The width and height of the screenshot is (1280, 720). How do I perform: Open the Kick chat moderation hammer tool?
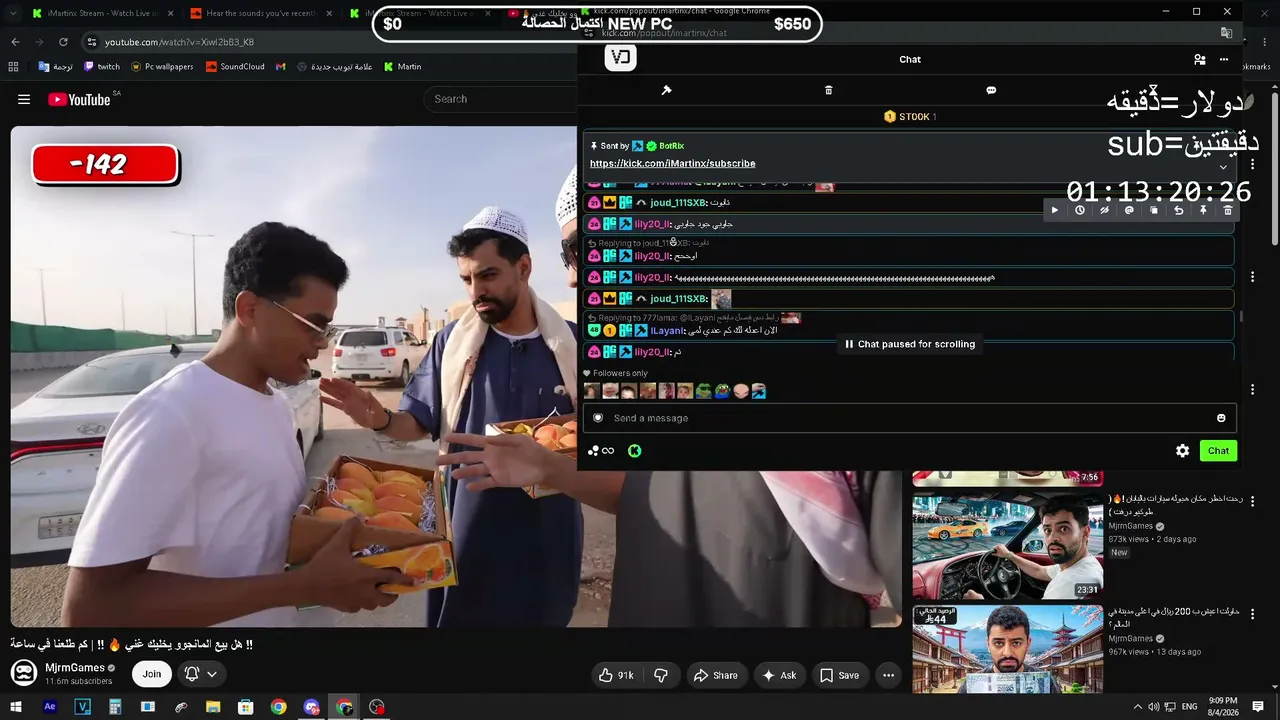pyautogui.click(x=666, y=90)
